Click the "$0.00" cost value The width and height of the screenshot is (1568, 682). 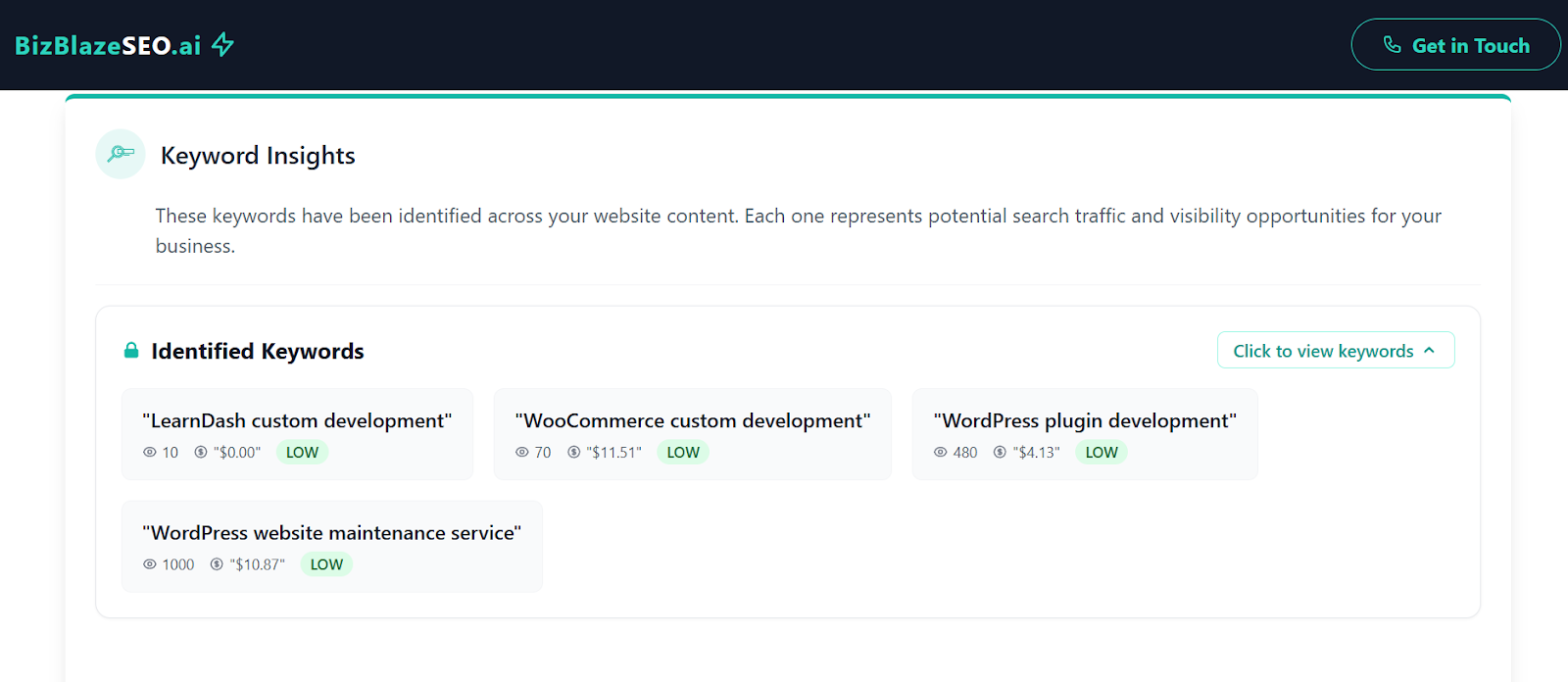[237, 453]
